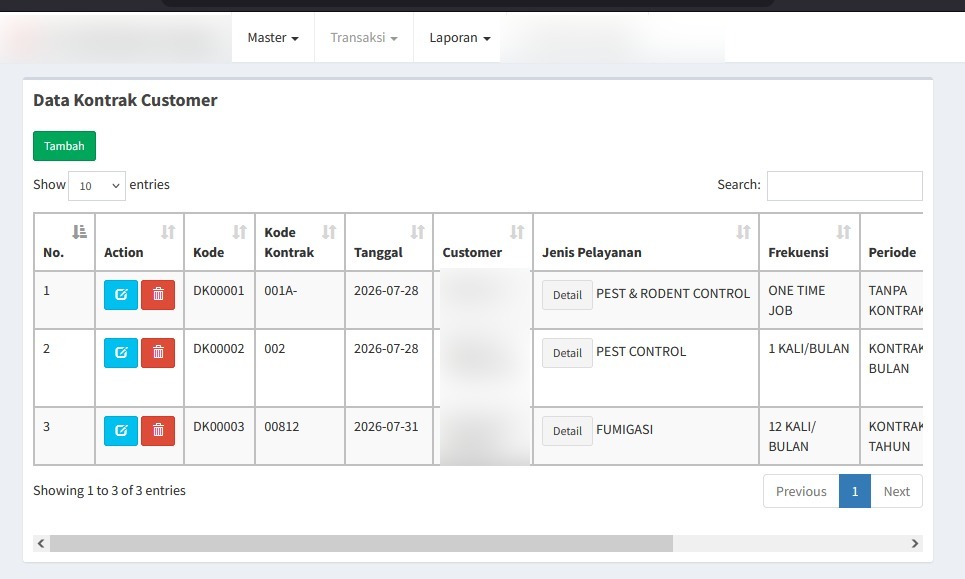Expand the Master menu

(x=273, y=38)
